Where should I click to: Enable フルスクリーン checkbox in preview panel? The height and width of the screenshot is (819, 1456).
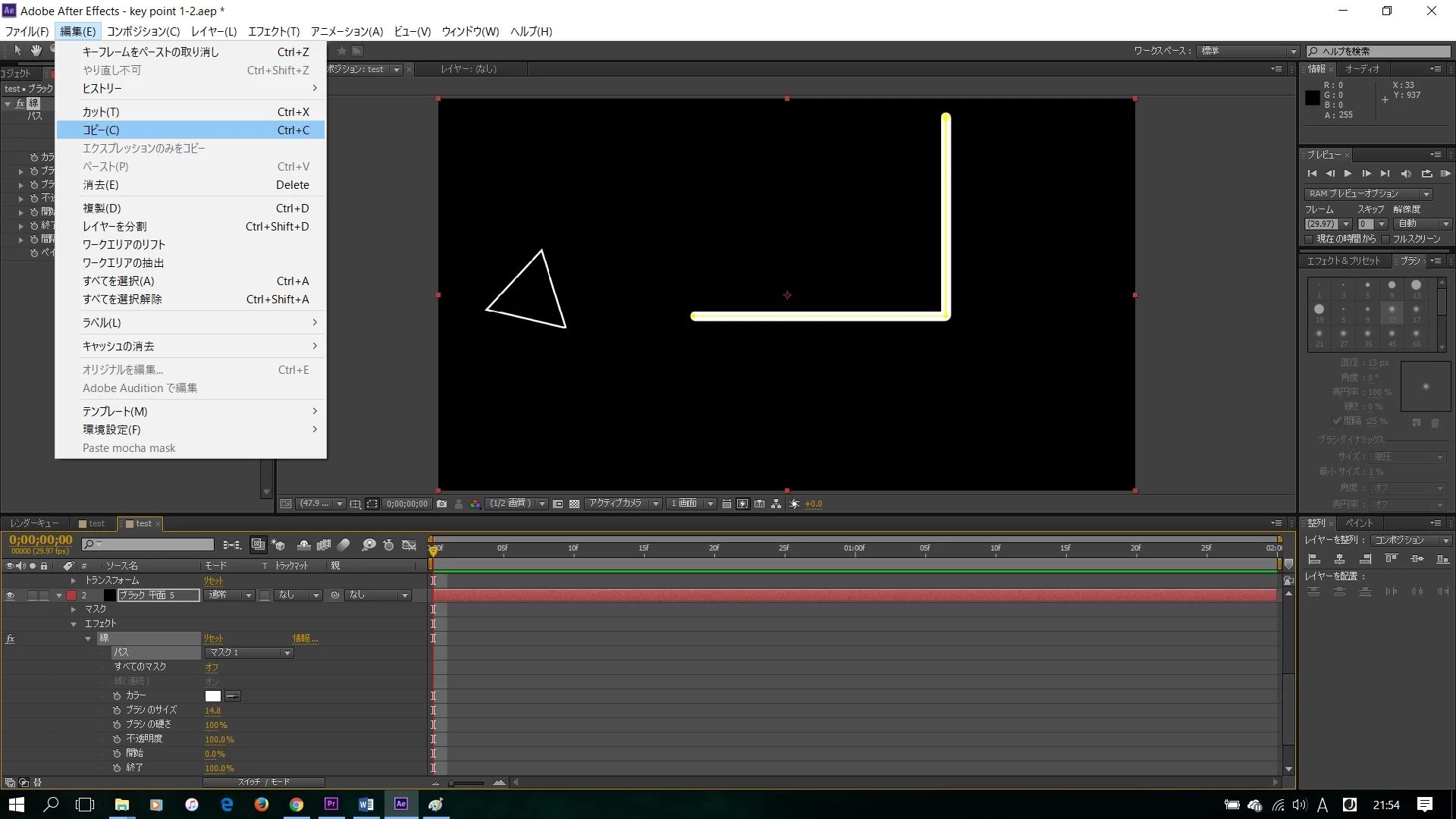1385,239
